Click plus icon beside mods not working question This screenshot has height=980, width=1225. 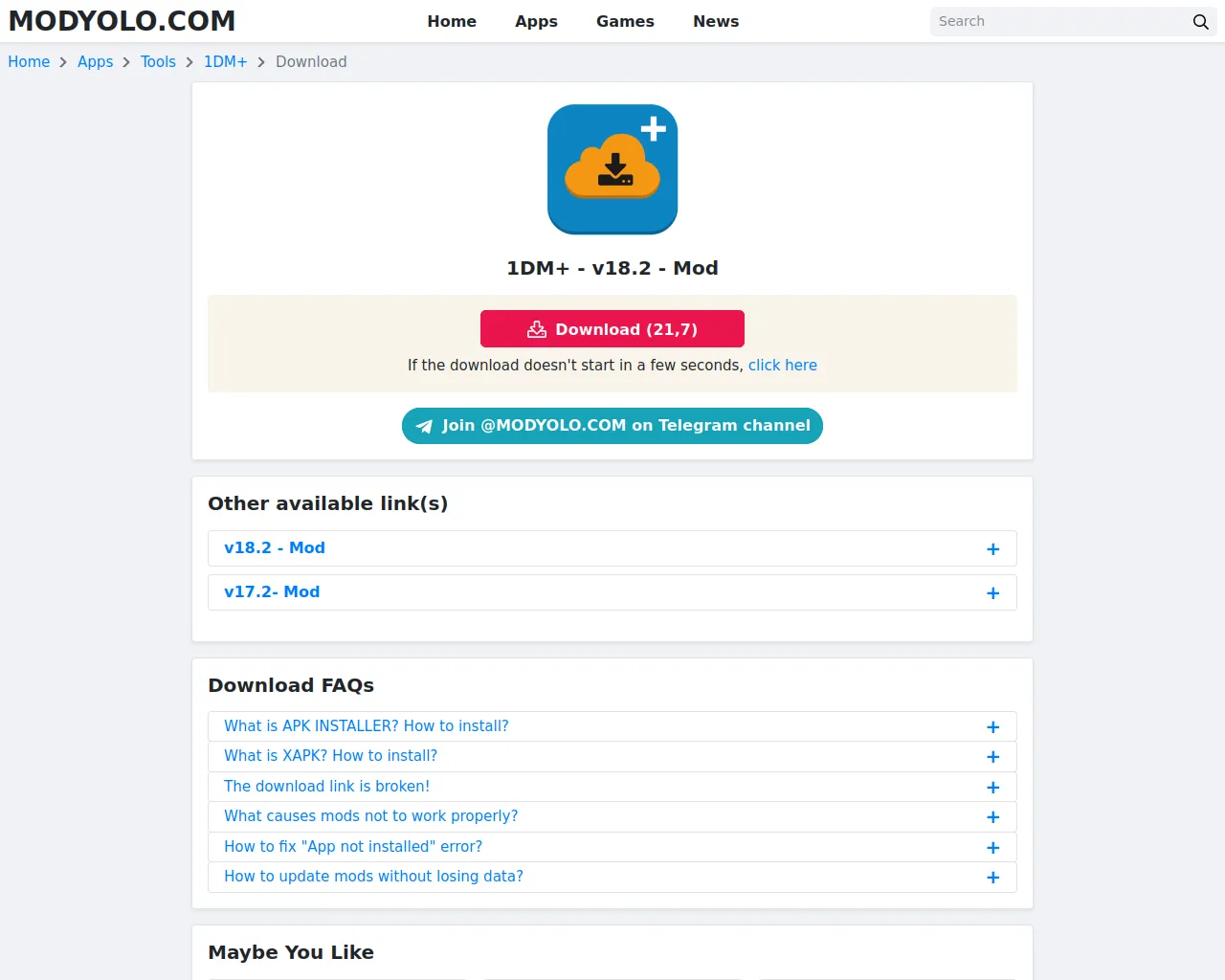(x=992, y=817)
